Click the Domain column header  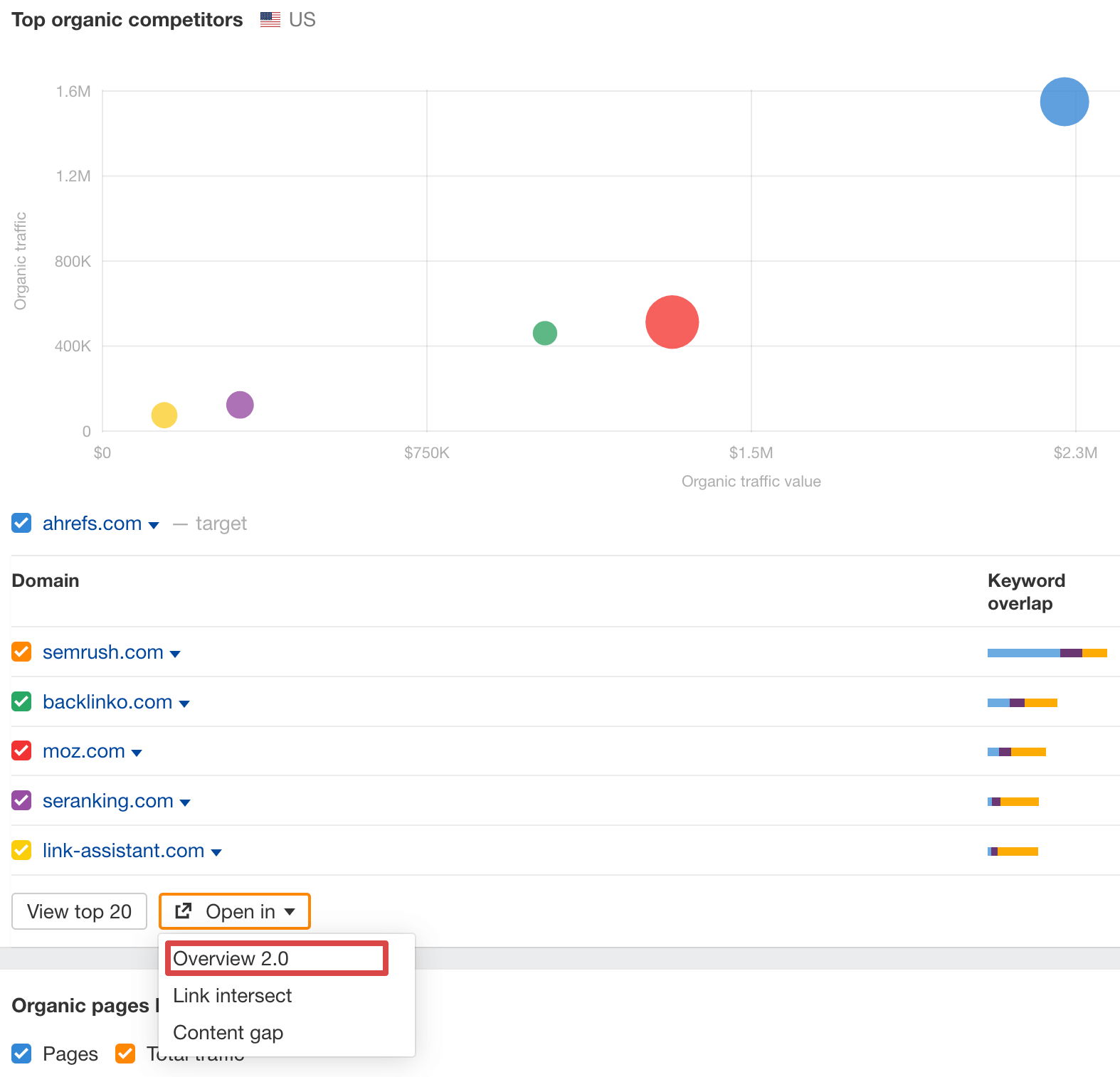point(46,580)
